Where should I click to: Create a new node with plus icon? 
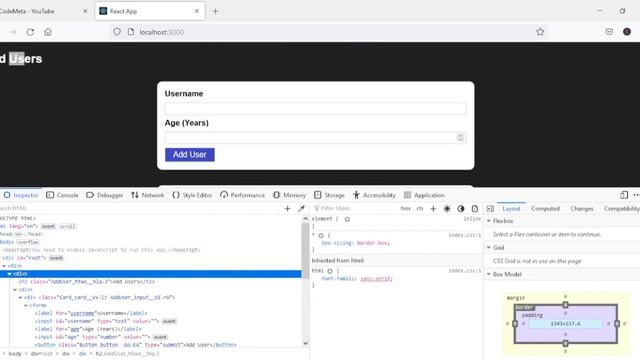click(287, 209)
